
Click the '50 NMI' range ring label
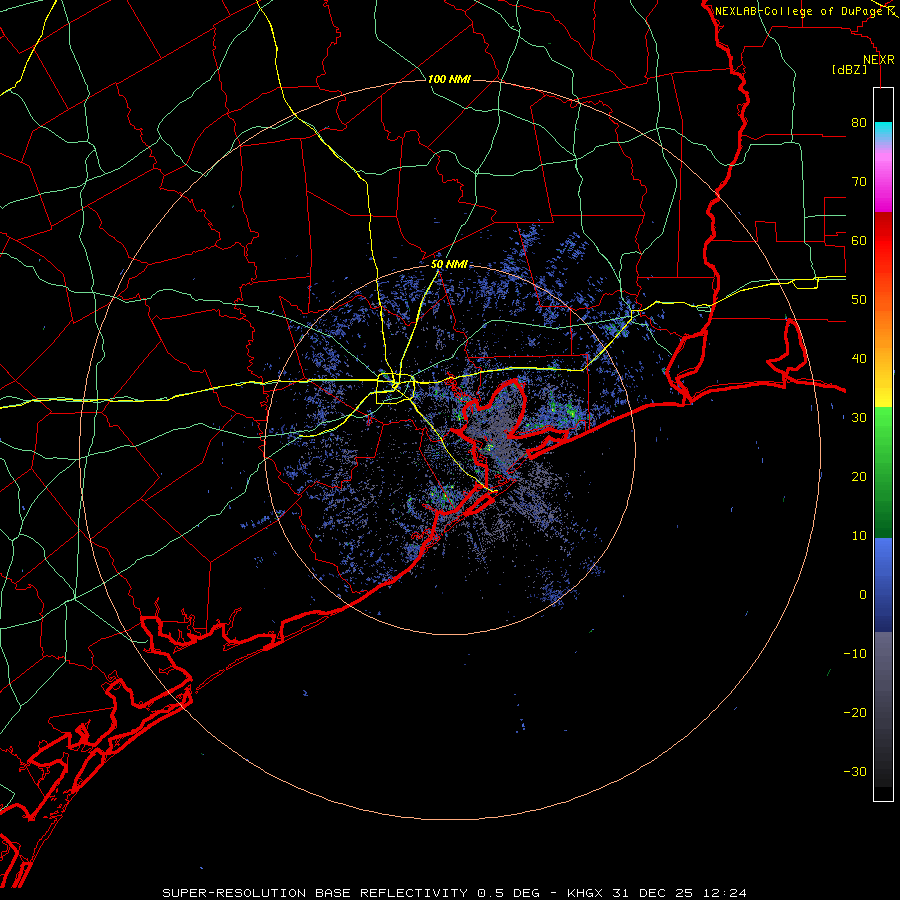click(449, 265)
